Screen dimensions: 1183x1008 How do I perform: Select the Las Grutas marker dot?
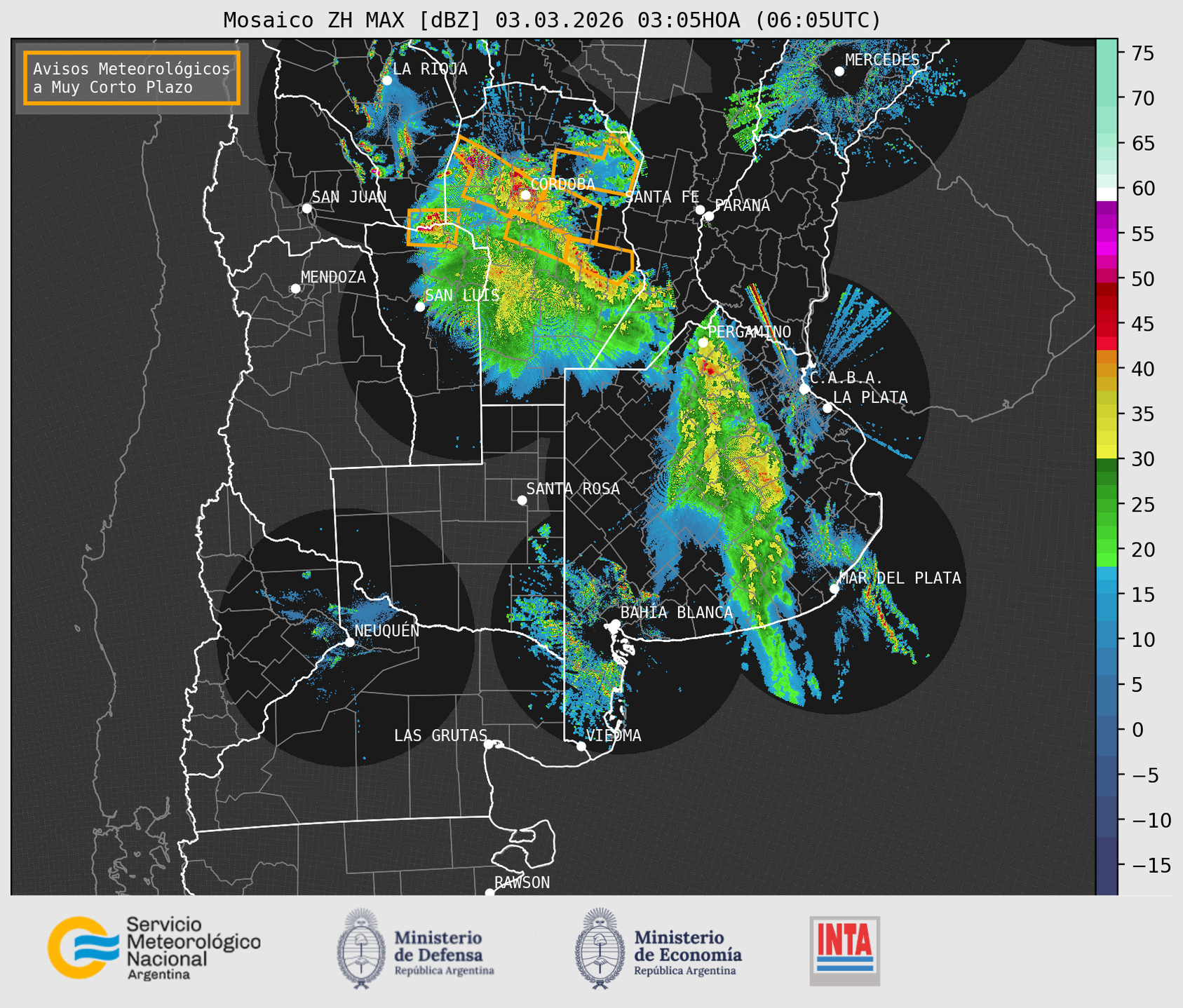click(489, 744)
